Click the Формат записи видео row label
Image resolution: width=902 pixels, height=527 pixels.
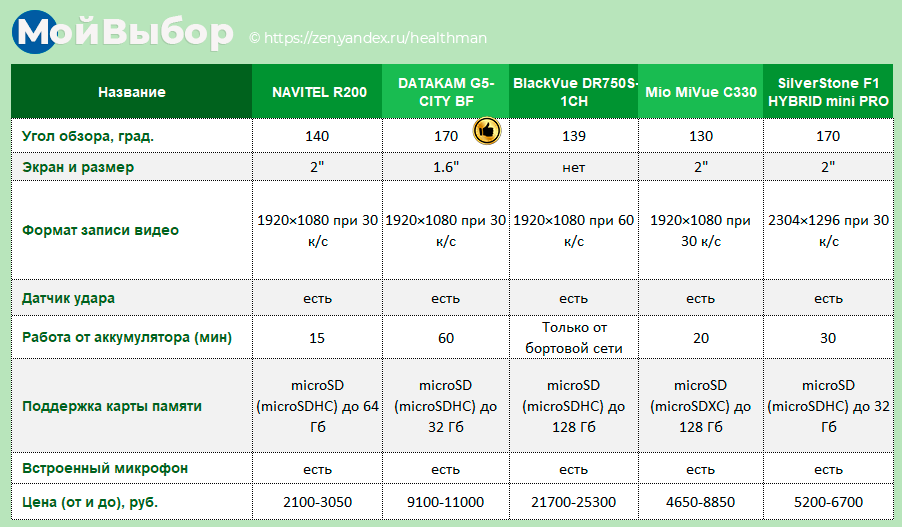click(100, 230)
